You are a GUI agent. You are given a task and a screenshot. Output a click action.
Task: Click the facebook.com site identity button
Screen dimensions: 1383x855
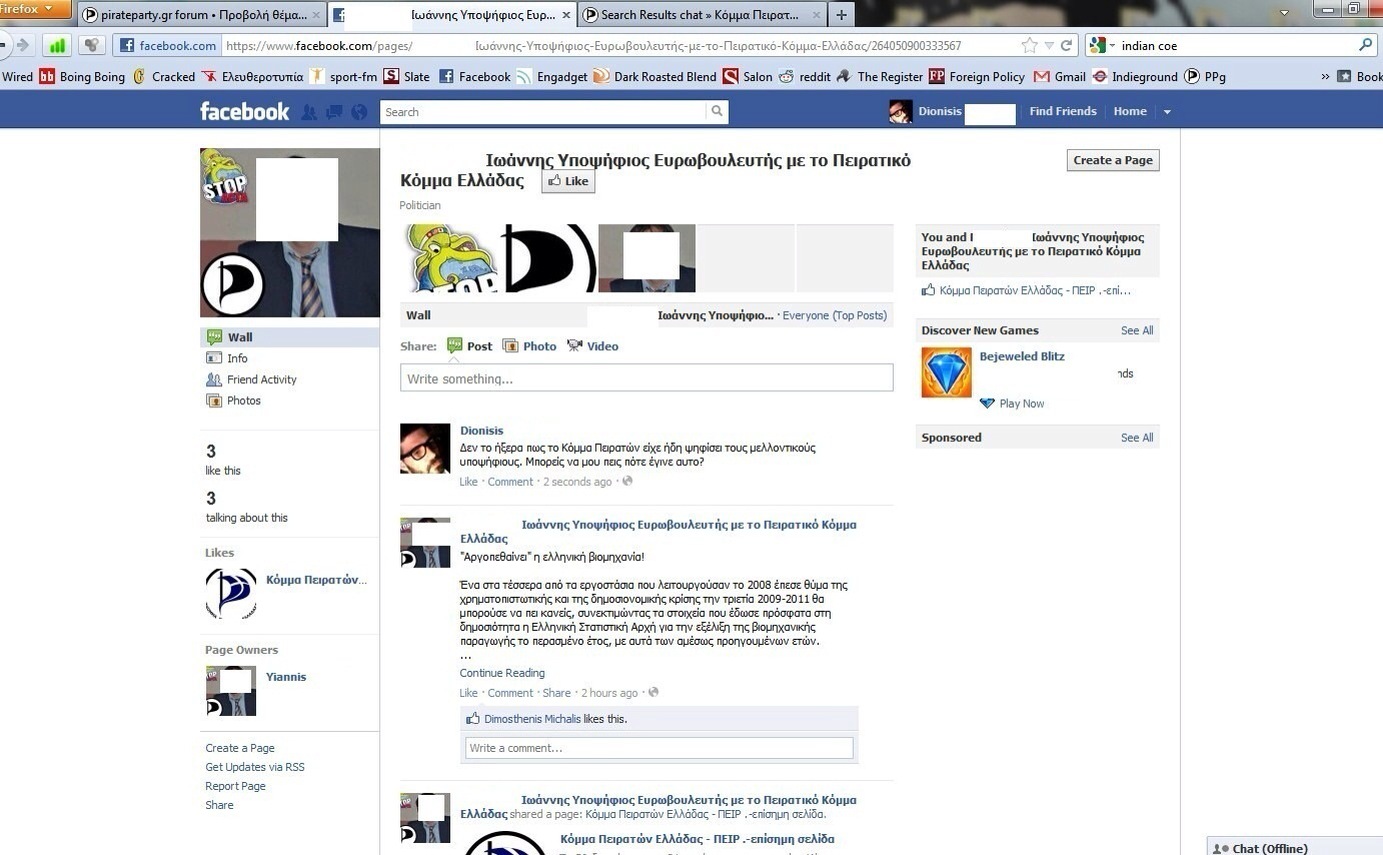168,45
